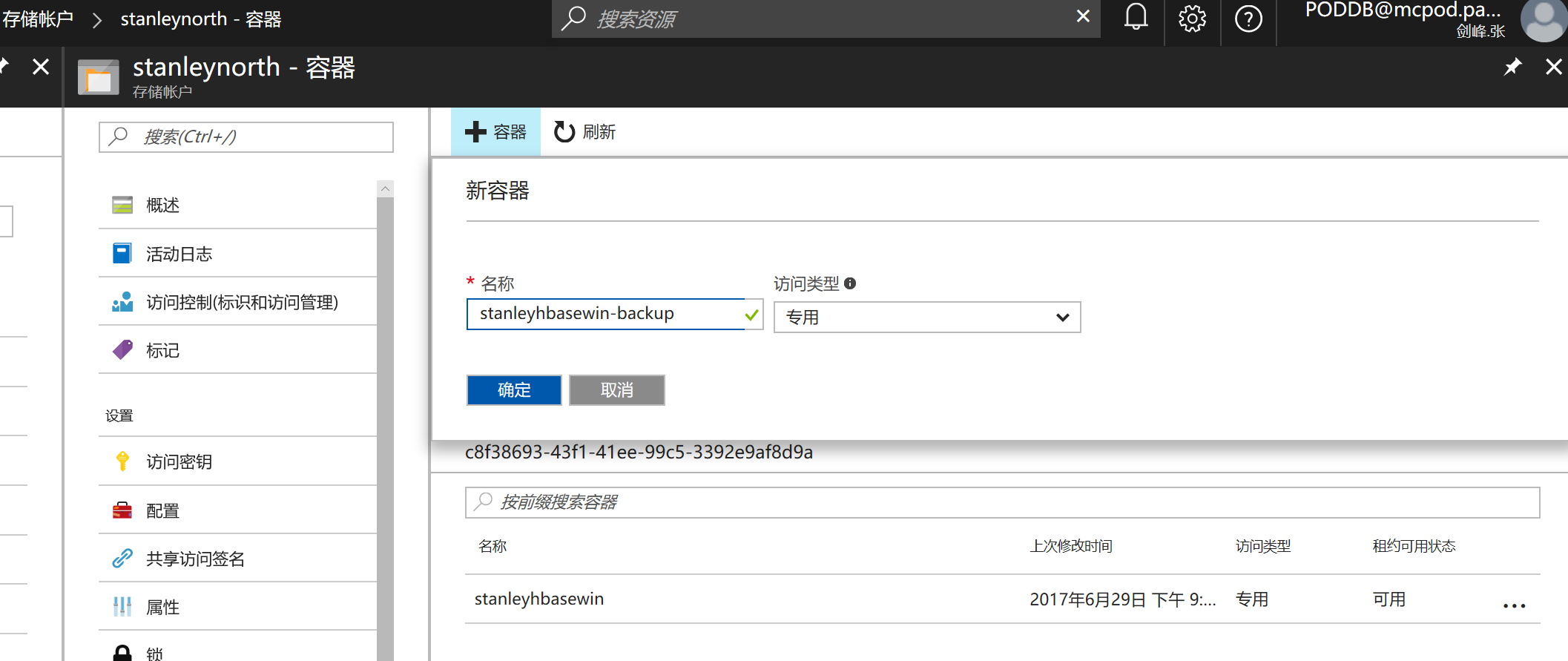Focus the container 名称 input field
Viewport: 1568px width, 661px height.
[605, 314]
